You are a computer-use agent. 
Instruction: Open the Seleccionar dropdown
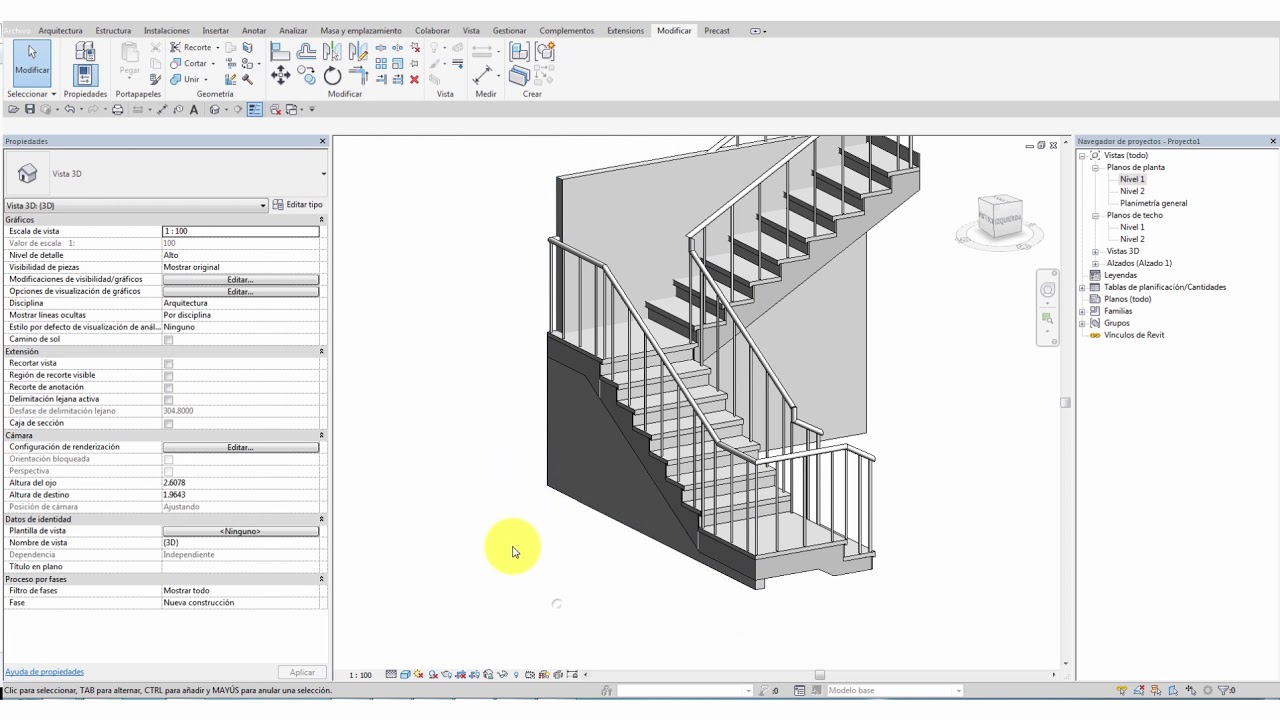(x=32, y=94)
